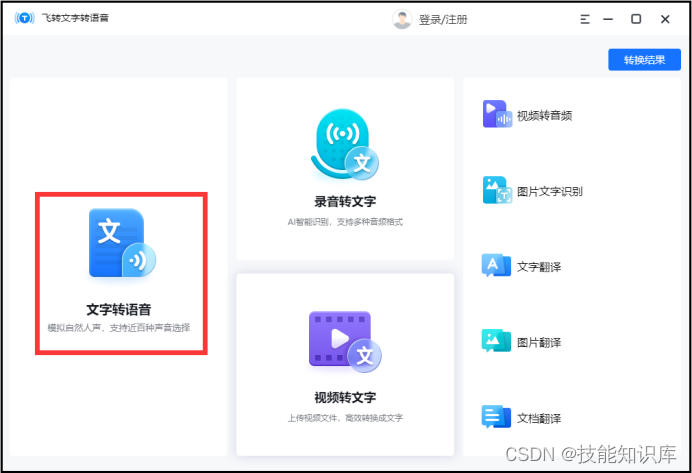Click the 视频转文字 title text

tap(345, 398)
